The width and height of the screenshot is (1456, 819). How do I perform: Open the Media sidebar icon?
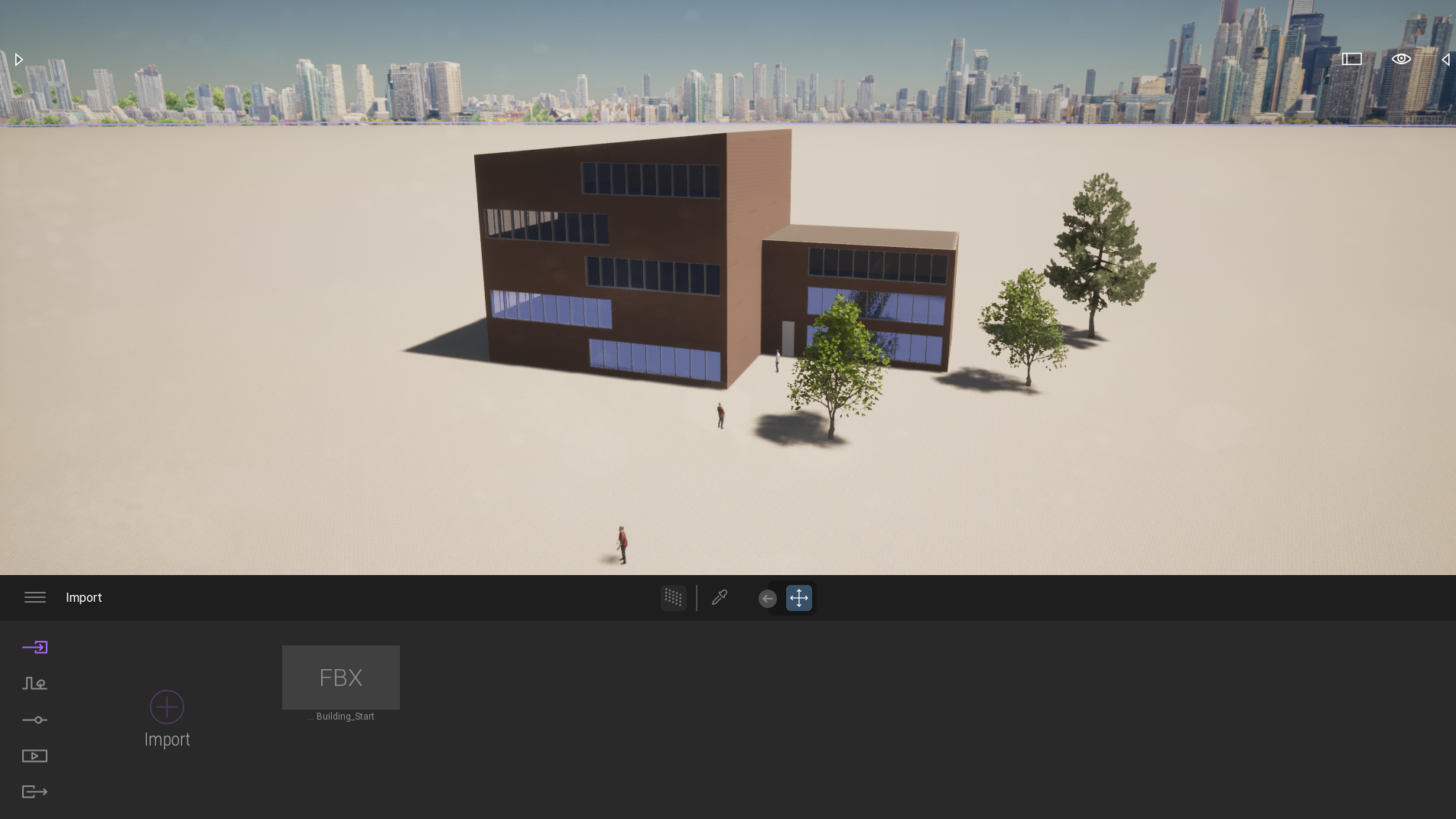click(x=34, y=756)
